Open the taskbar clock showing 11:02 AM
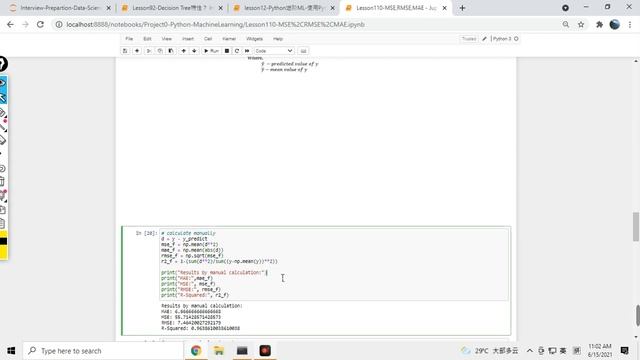 point(600,351)
